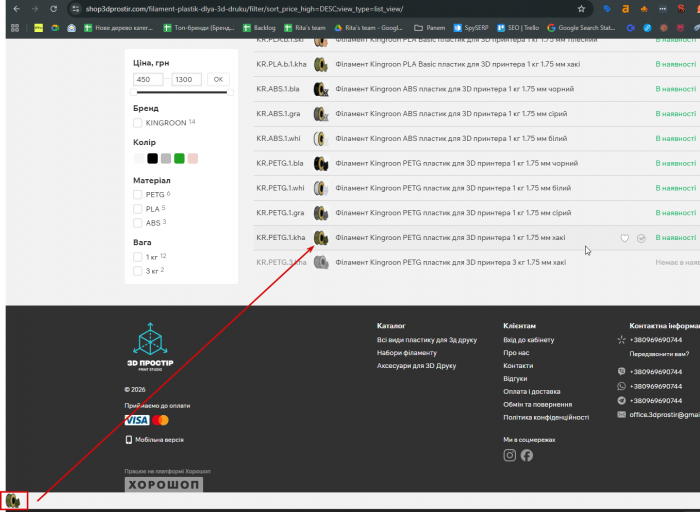The image size is (700, 512).
Task: Open the SEO | Trello bookmark
Action: [518, 28]
